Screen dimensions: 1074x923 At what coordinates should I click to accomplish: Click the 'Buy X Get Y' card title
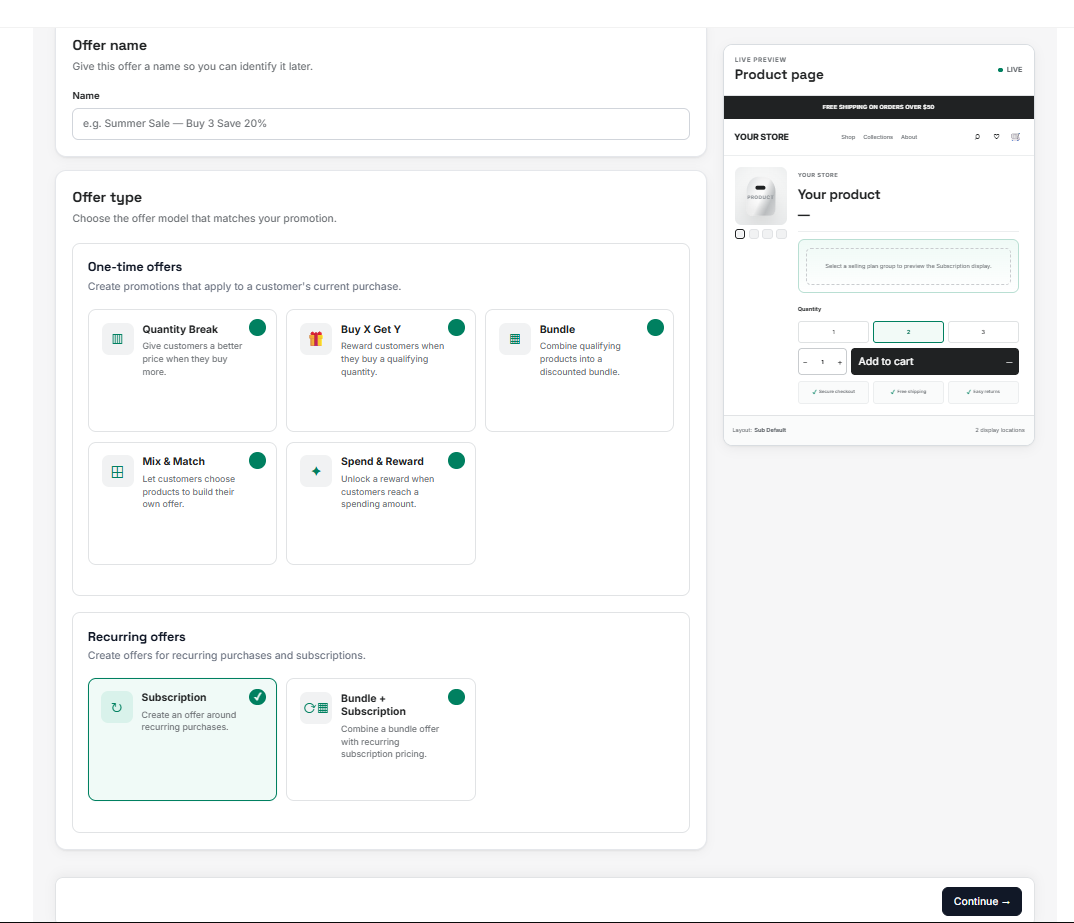tap(371, 329)
